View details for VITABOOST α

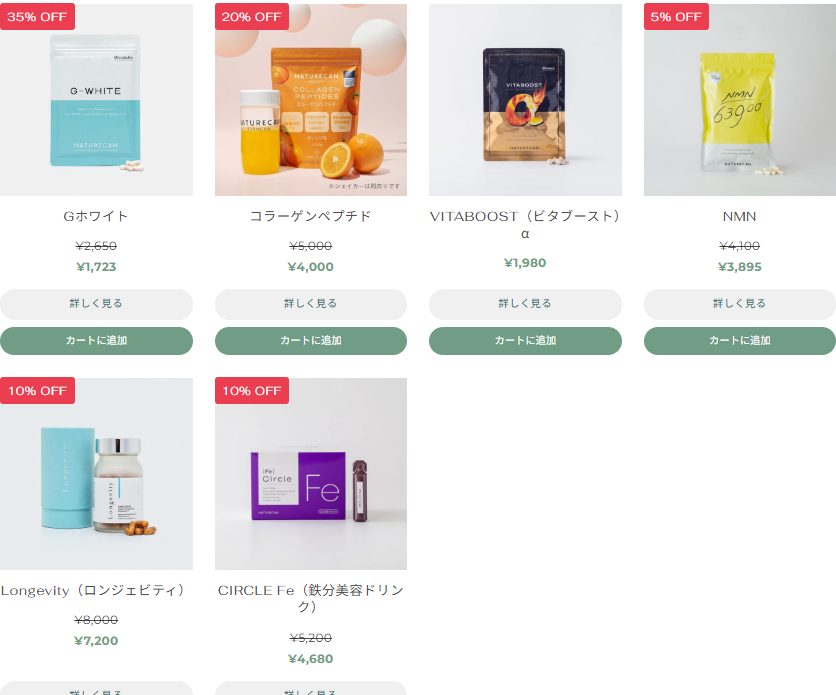[x=525, y=304]
